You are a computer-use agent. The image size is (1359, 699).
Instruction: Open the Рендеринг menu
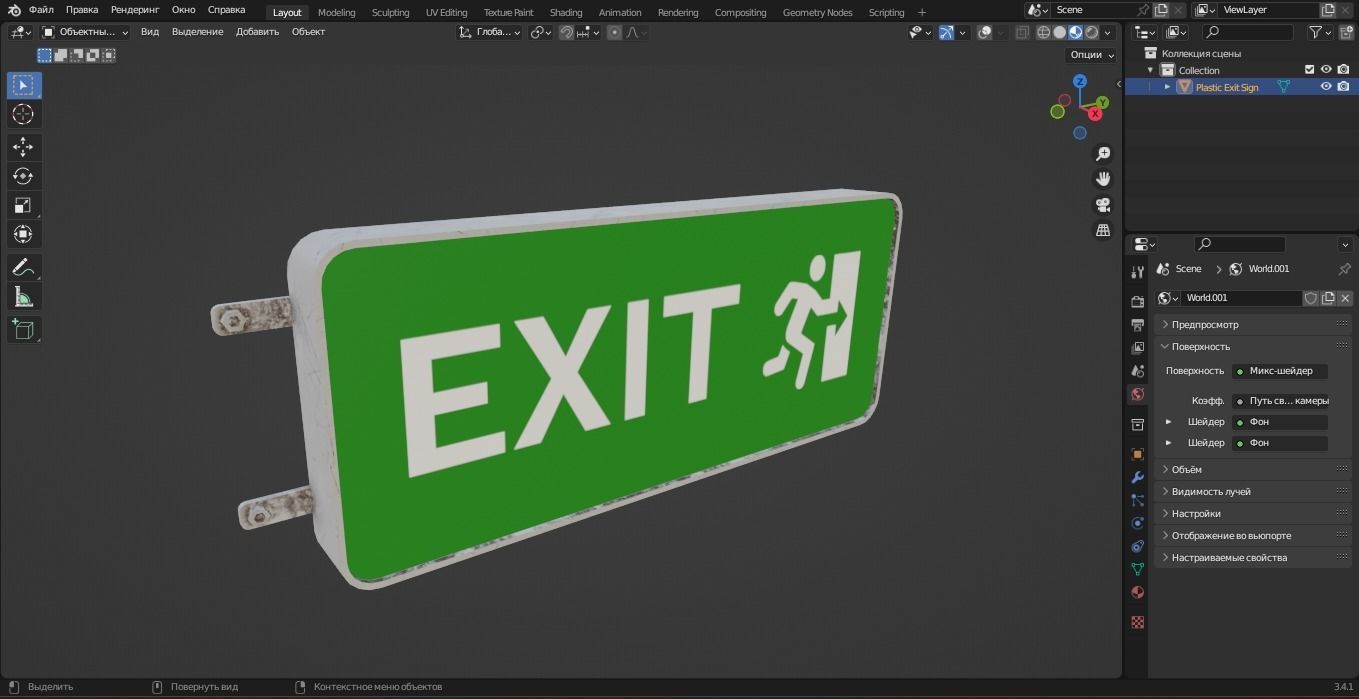tap(135, 10)
